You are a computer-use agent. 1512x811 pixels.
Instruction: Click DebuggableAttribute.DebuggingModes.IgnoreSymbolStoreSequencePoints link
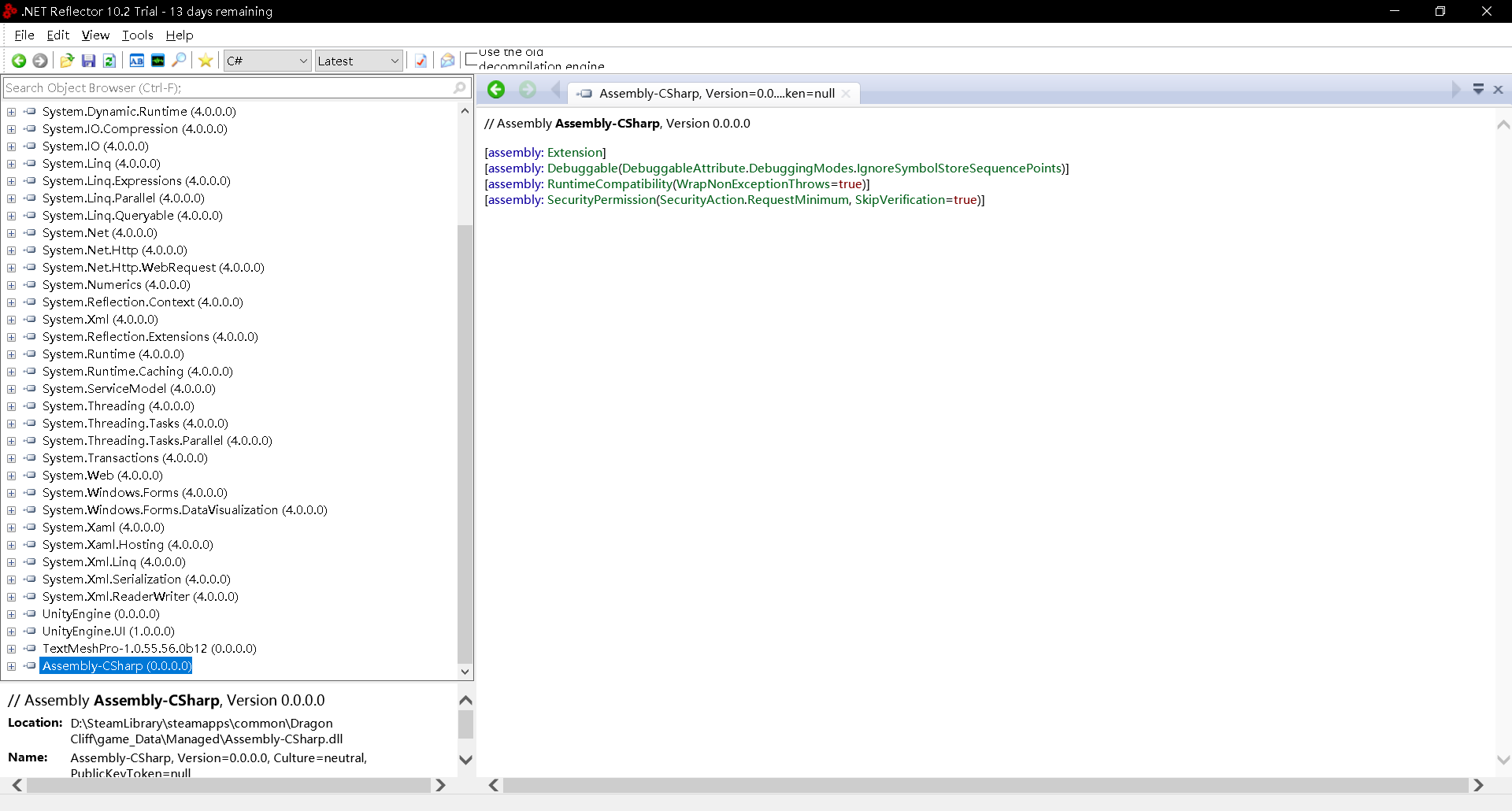tap(842, 168)
